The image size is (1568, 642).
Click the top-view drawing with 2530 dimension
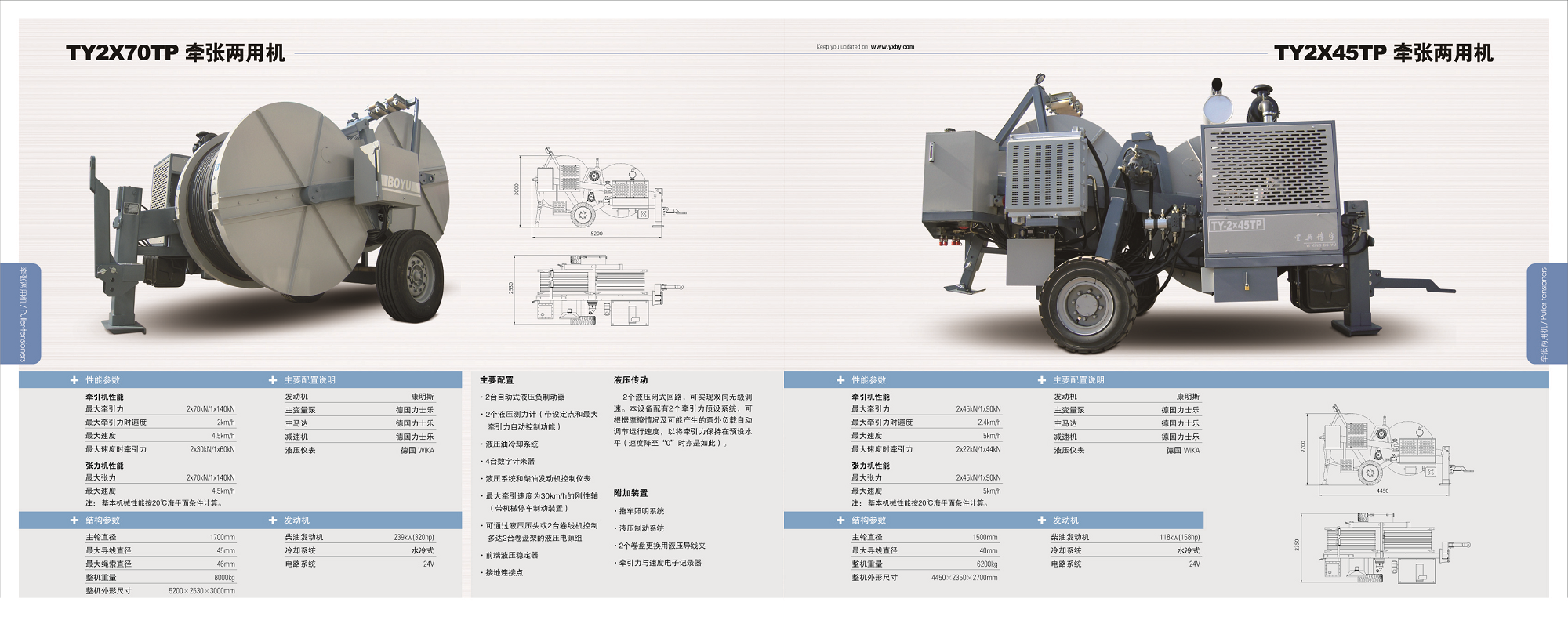[597, 290]
